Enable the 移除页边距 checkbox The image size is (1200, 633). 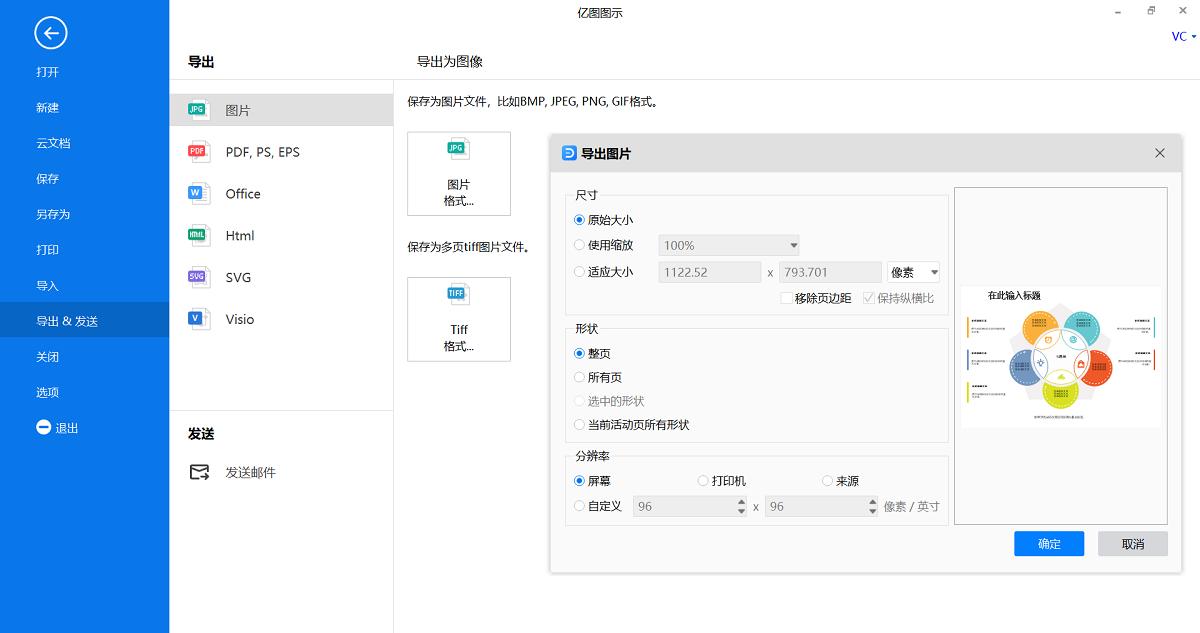(788, 298)
